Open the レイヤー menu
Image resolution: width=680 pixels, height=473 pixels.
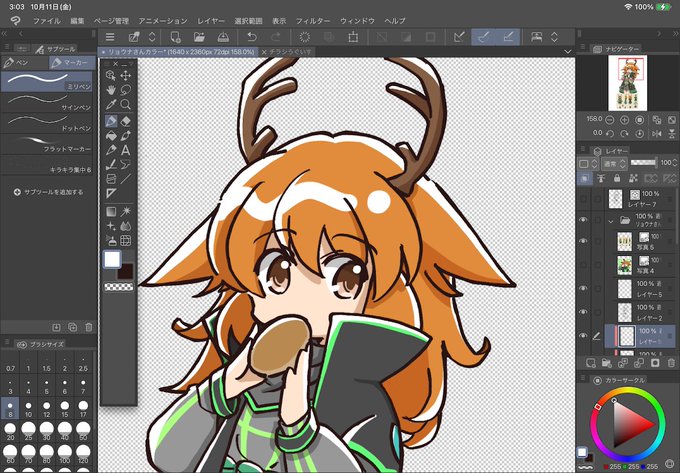tap(211, 21)
